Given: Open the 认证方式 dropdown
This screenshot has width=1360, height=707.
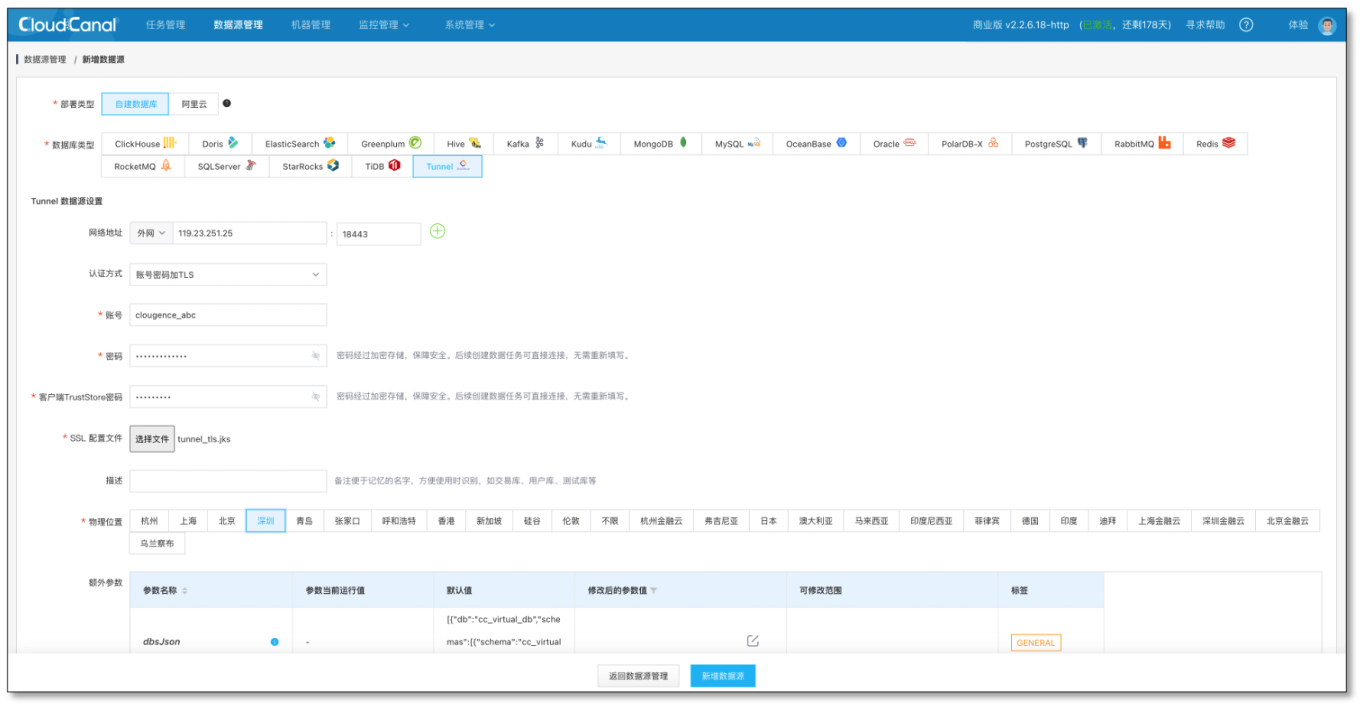Looking at the screenshot, I should (228, 274).
